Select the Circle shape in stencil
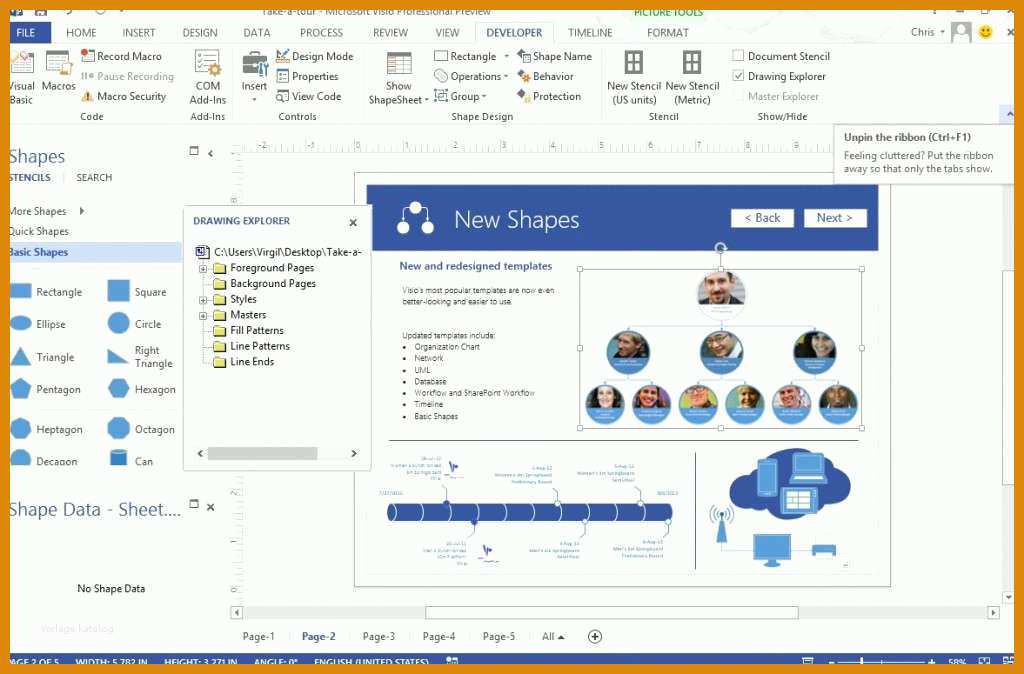Screen dimensions: 1024x674 pos(135,323)
